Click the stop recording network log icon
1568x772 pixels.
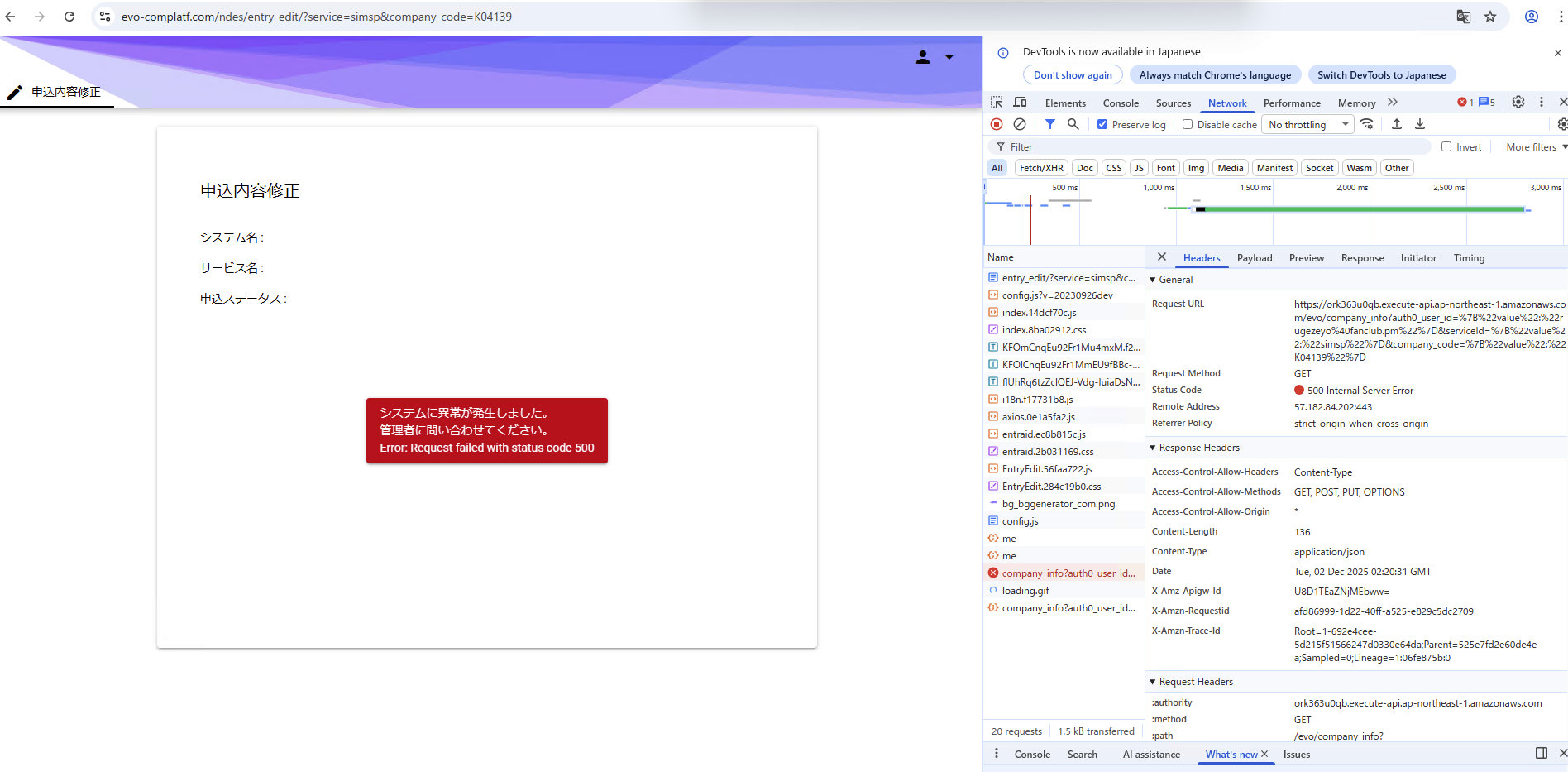[997, 124]
